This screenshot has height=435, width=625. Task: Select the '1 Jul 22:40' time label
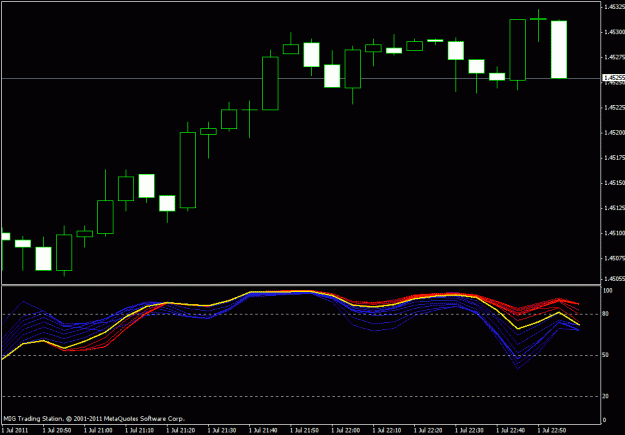pyautogui.click(x=510, y=431)
